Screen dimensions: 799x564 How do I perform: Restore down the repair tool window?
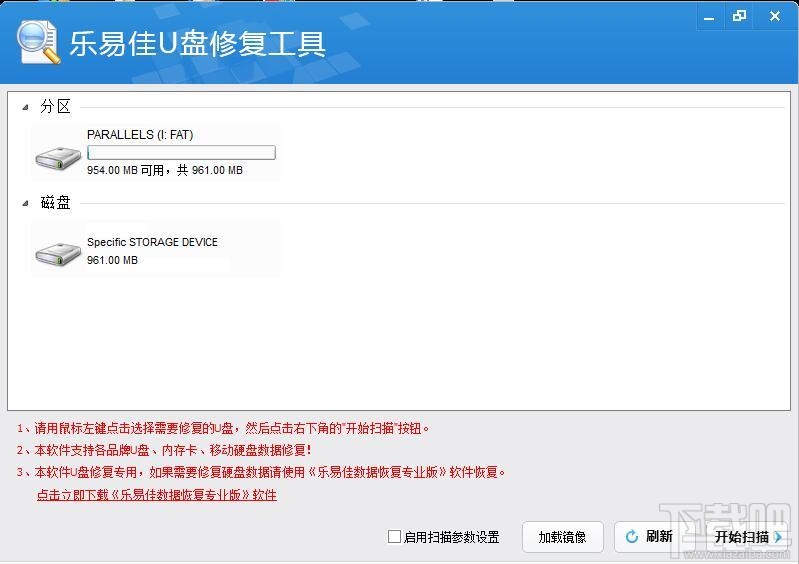739,16
